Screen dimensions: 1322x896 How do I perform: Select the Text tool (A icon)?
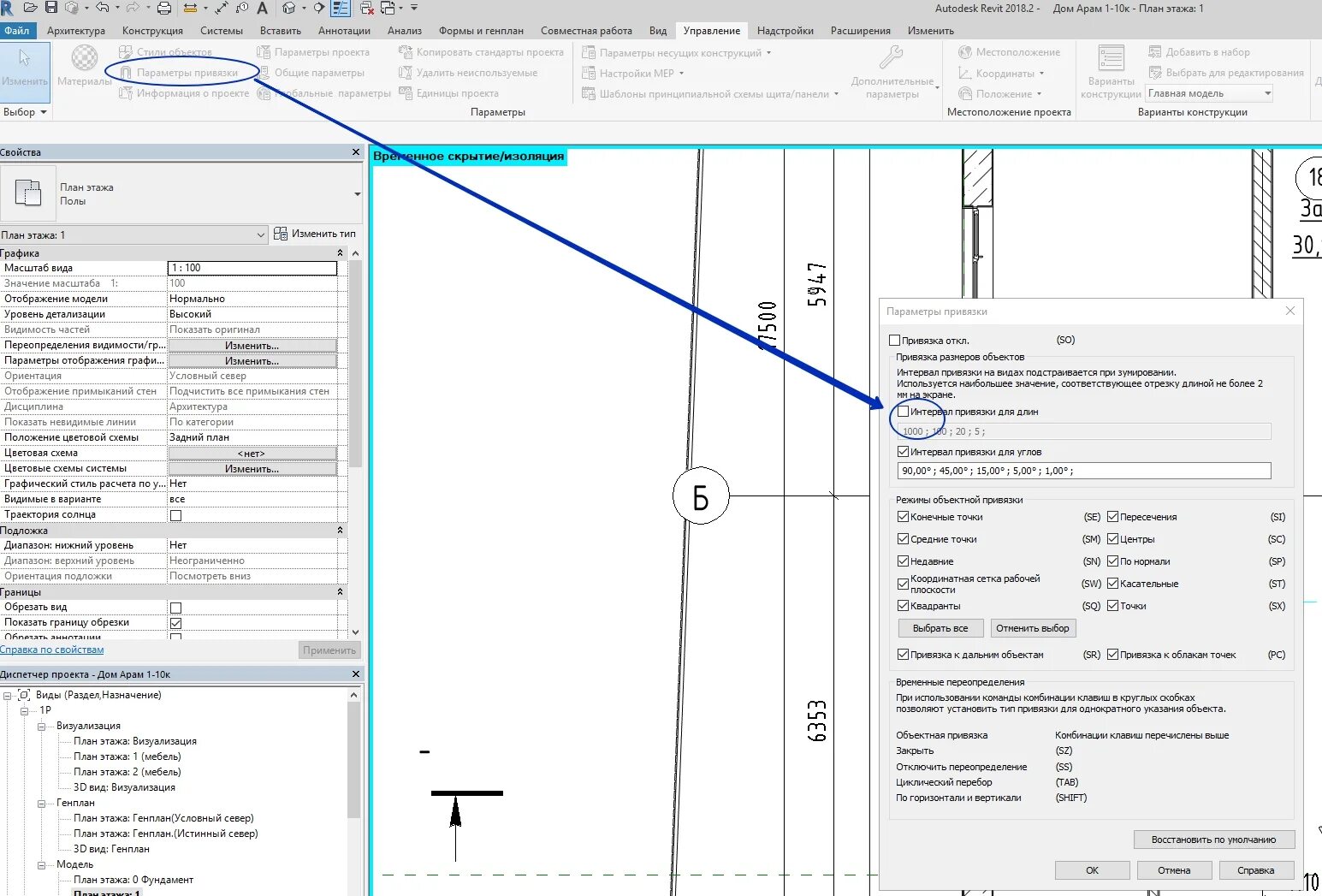coord(262,8)
